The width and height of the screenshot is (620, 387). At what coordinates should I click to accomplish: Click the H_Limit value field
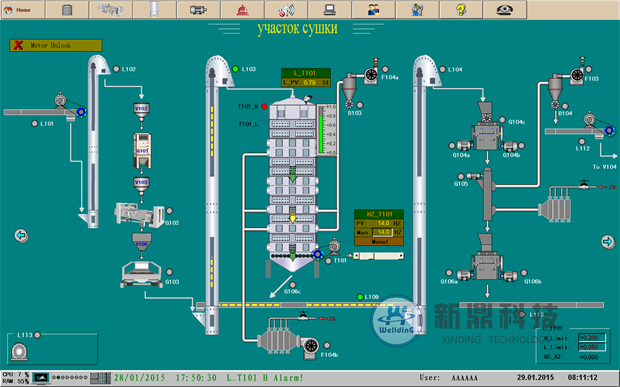[592, 338]
